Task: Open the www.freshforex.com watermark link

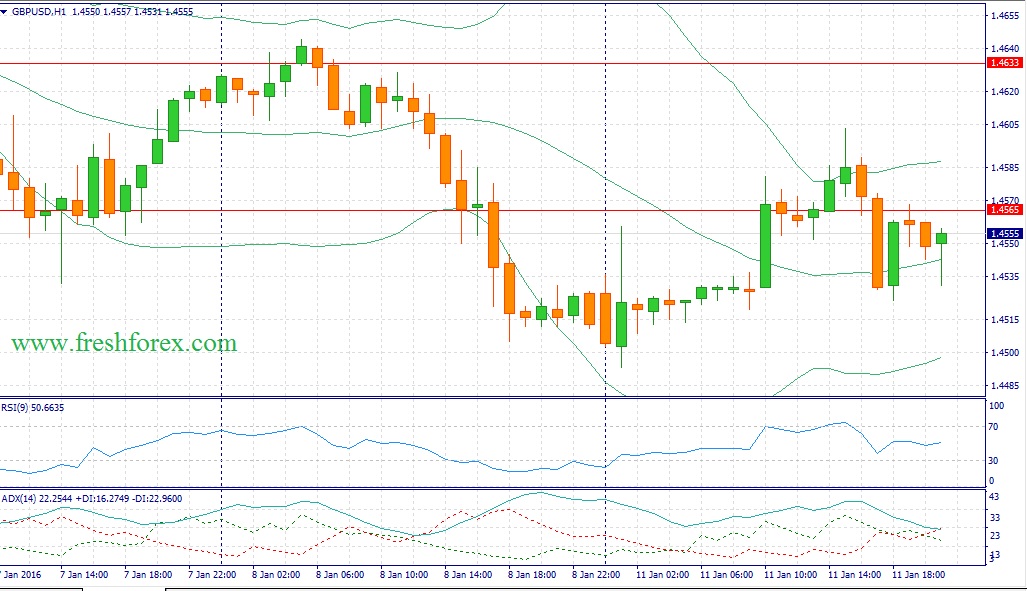Action: (x=124, y=343)
